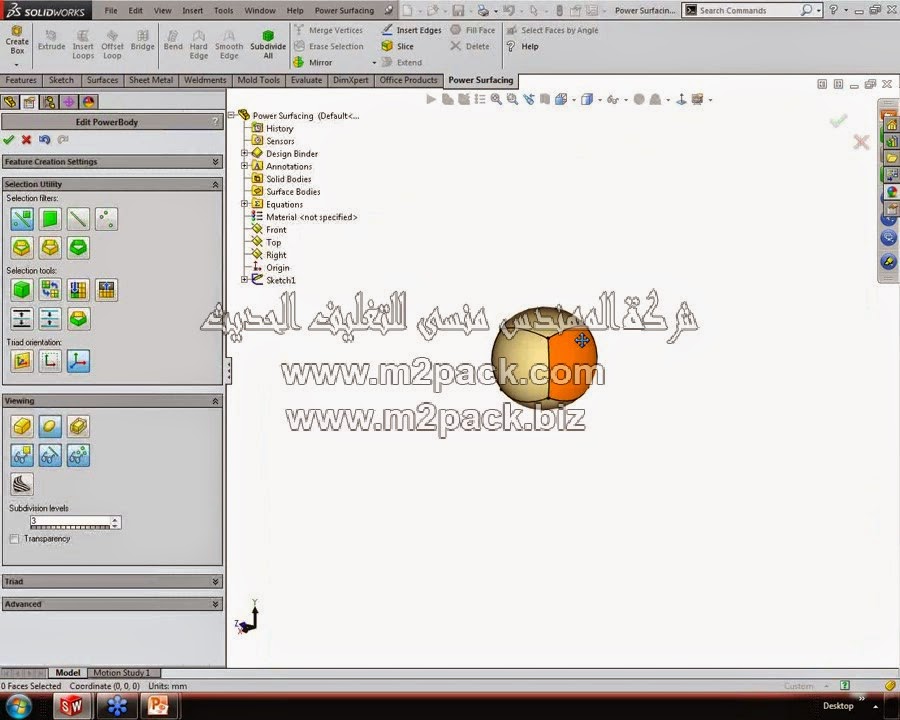Click Merge Vertices
Image resolution: width=900 pixels, height=720 pixels.
point(329,30)
